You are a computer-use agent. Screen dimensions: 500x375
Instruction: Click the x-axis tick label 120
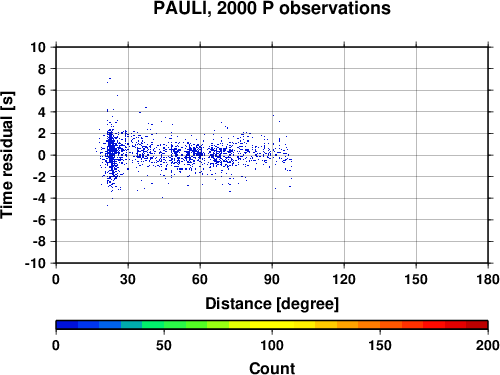click(344, 279)
